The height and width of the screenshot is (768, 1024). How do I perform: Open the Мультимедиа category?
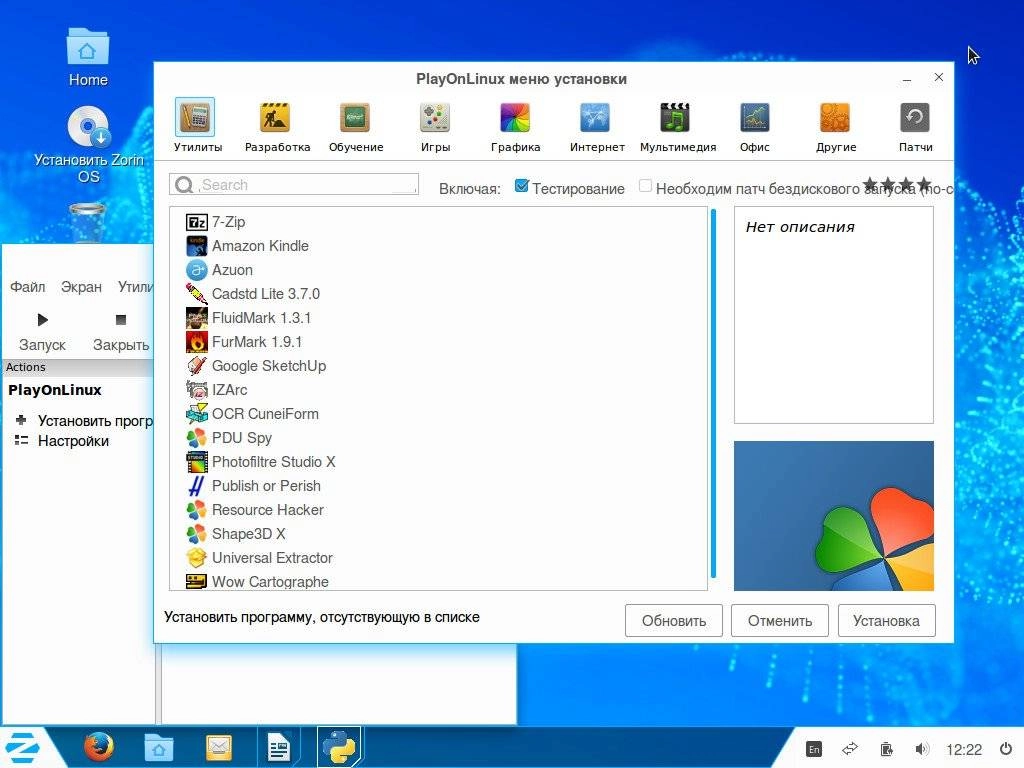pos(675,118)
